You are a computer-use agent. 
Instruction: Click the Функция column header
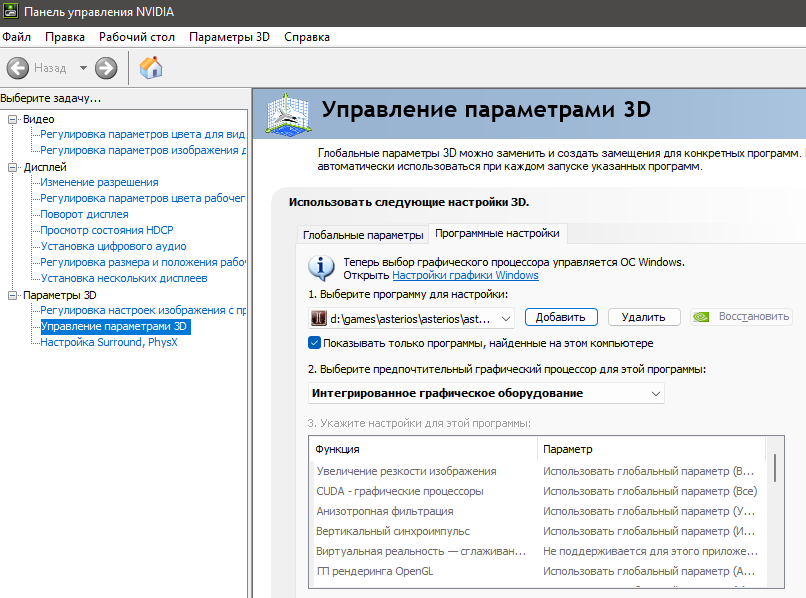423,449
